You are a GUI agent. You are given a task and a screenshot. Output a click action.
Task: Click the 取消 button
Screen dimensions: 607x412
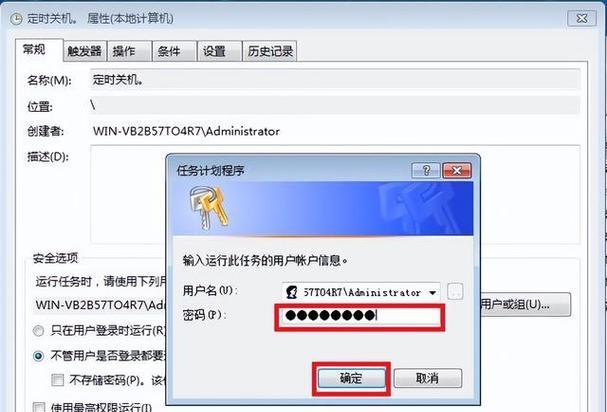(x=427, y=378)
